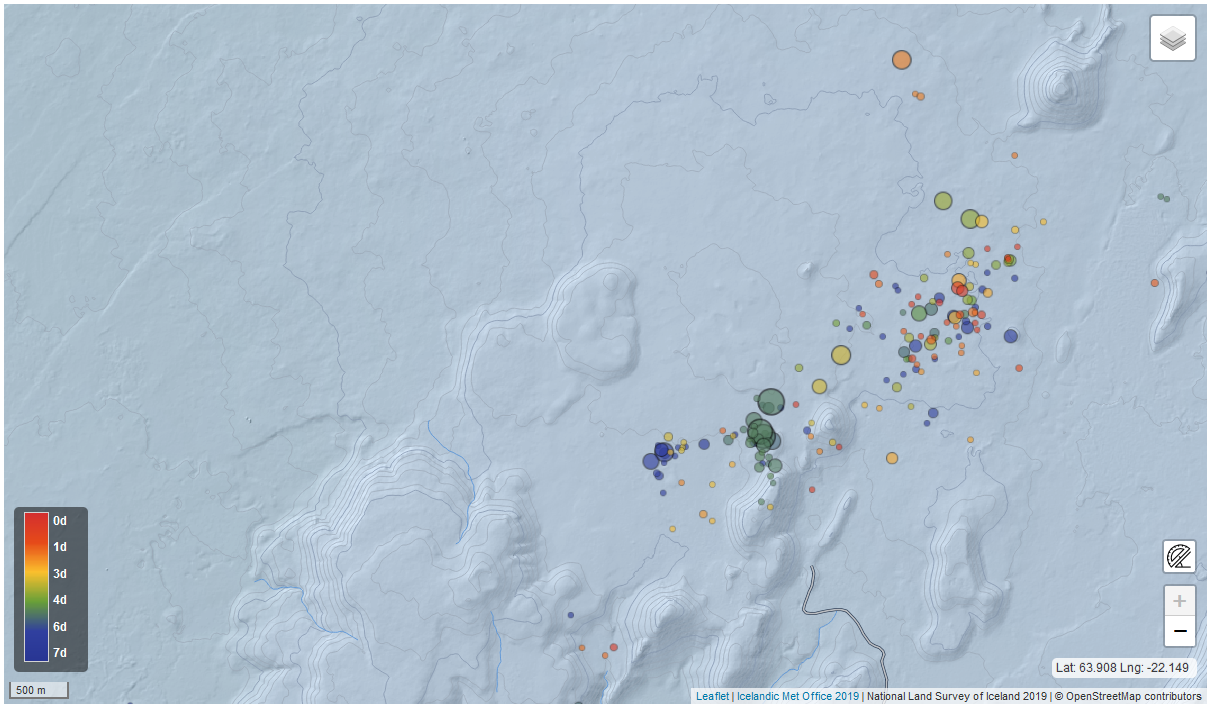Zoom out using the minus button

(x=1179, y=631)
